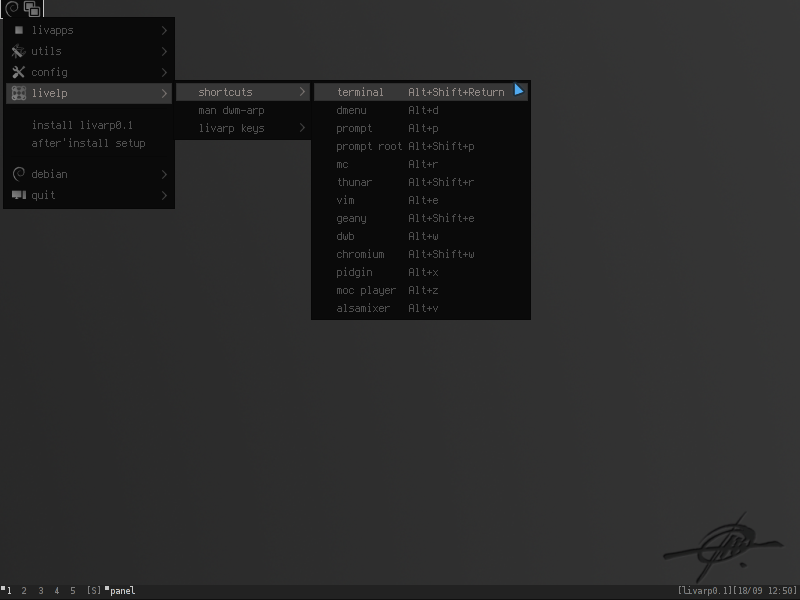Click the Debian swirl icon in top bar
This screenshot has height=600, width=800.
pyautogui.click(x=12, y=8)
